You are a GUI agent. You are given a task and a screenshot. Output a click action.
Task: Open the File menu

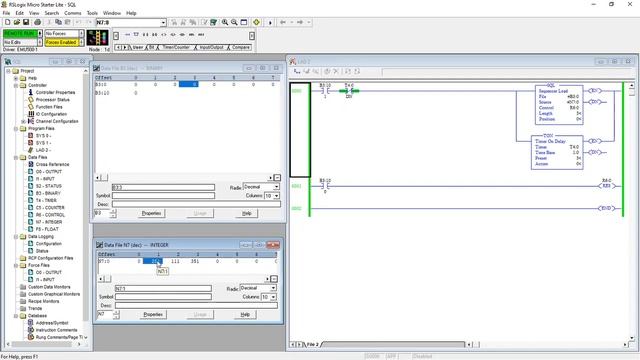[6, 13]
